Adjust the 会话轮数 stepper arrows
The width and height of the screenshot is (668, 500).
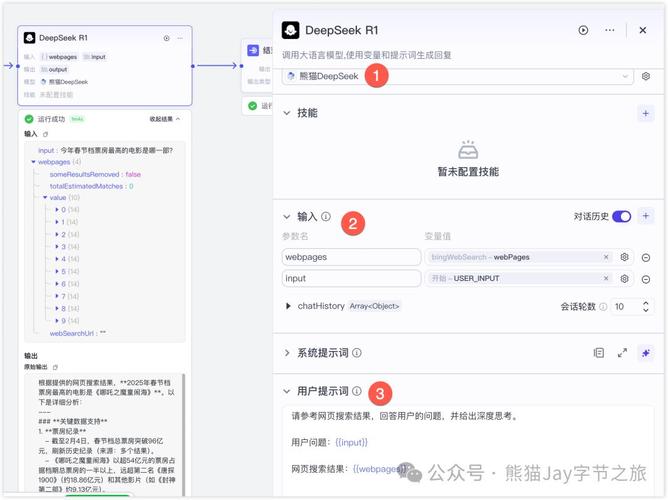[x=646, y=306]
